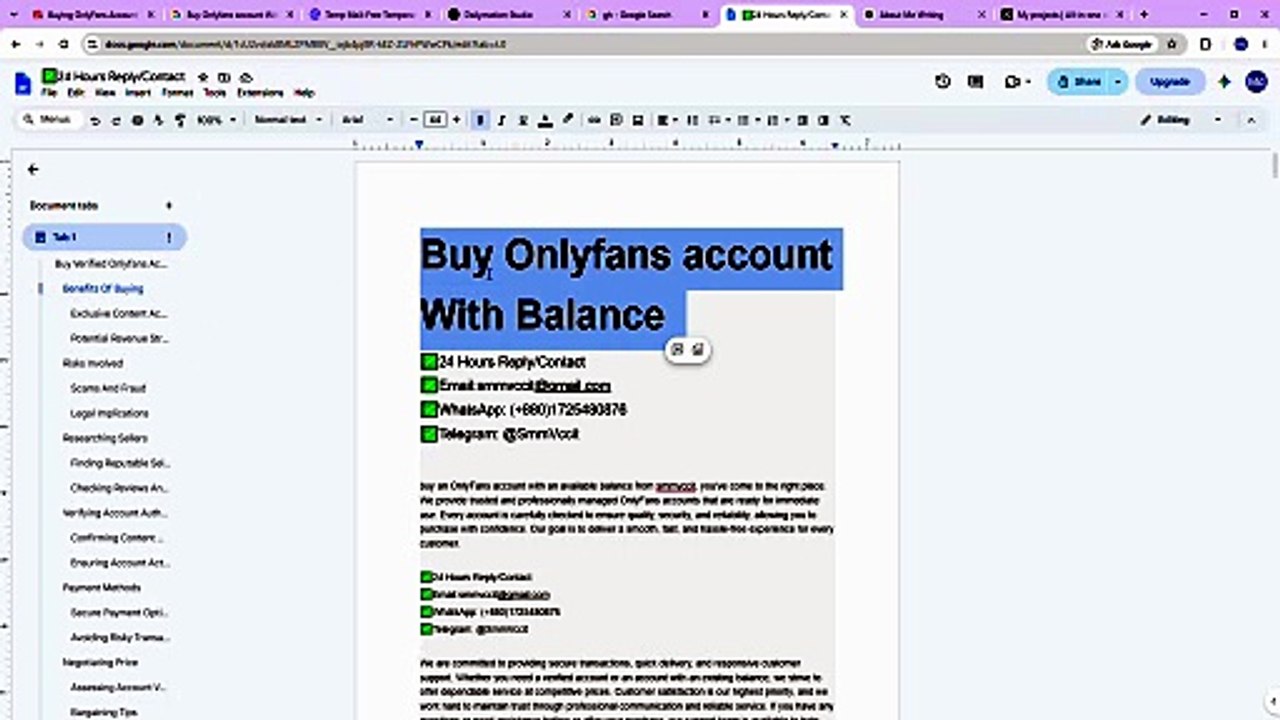The width and height of the screenshot is (1280, 720).
Task: Close the document outline with back arrow
Action: coord(33,170)
